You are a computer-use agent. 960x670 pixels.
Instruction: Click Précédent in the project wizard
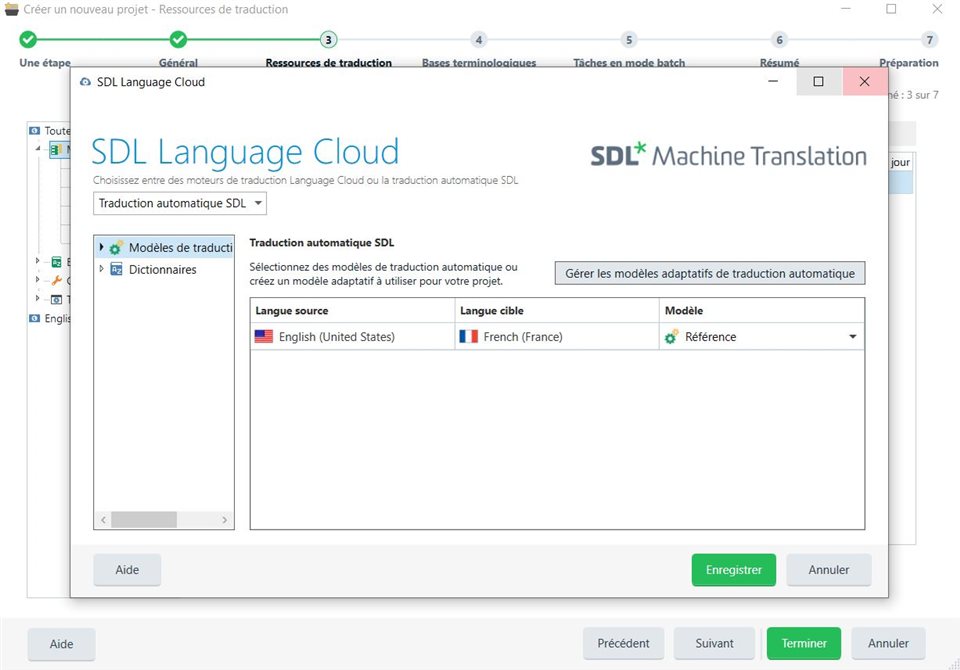623,643
